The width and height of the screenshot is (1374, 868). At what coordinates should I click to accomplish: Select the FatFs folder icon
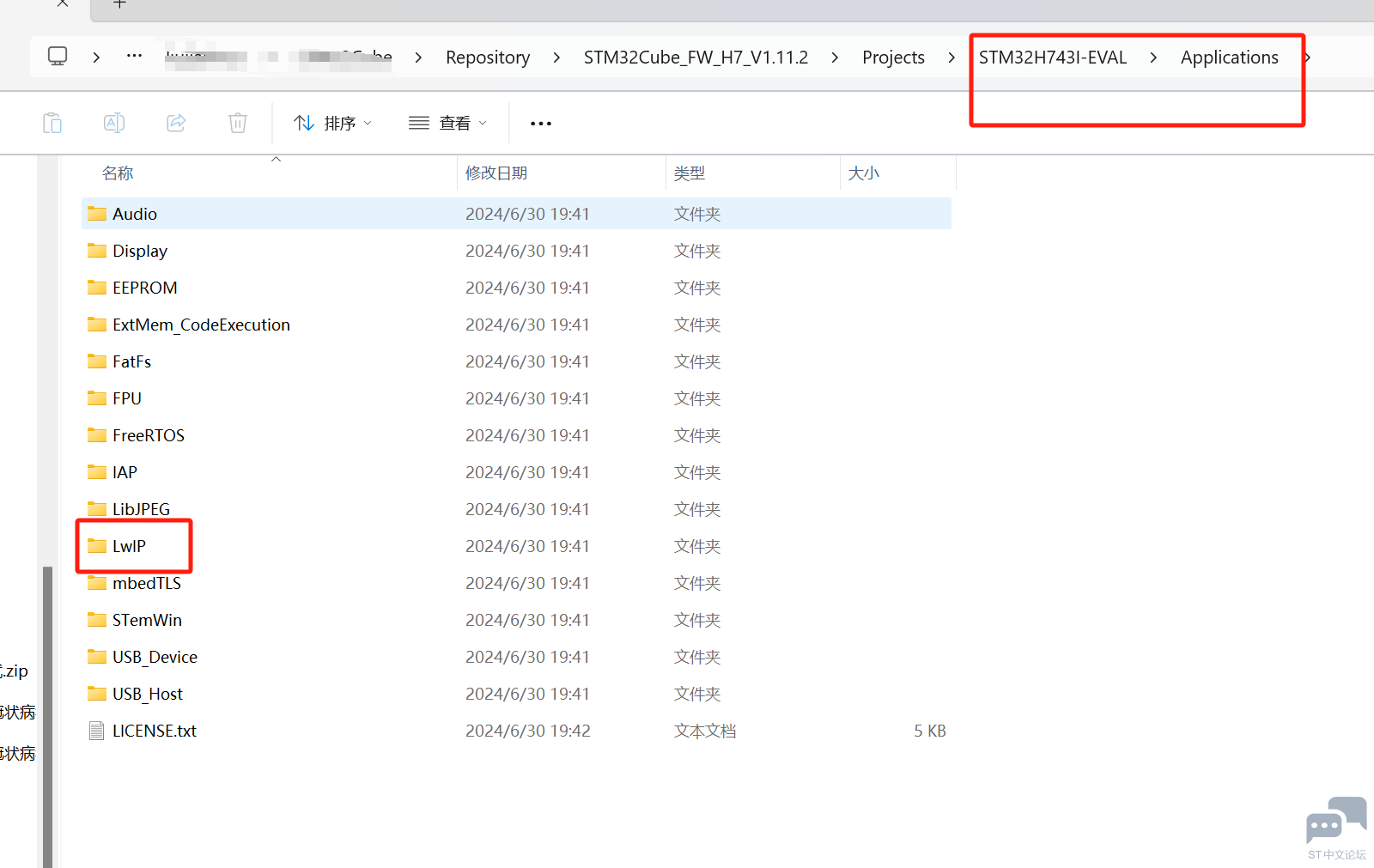coord(97,361)
